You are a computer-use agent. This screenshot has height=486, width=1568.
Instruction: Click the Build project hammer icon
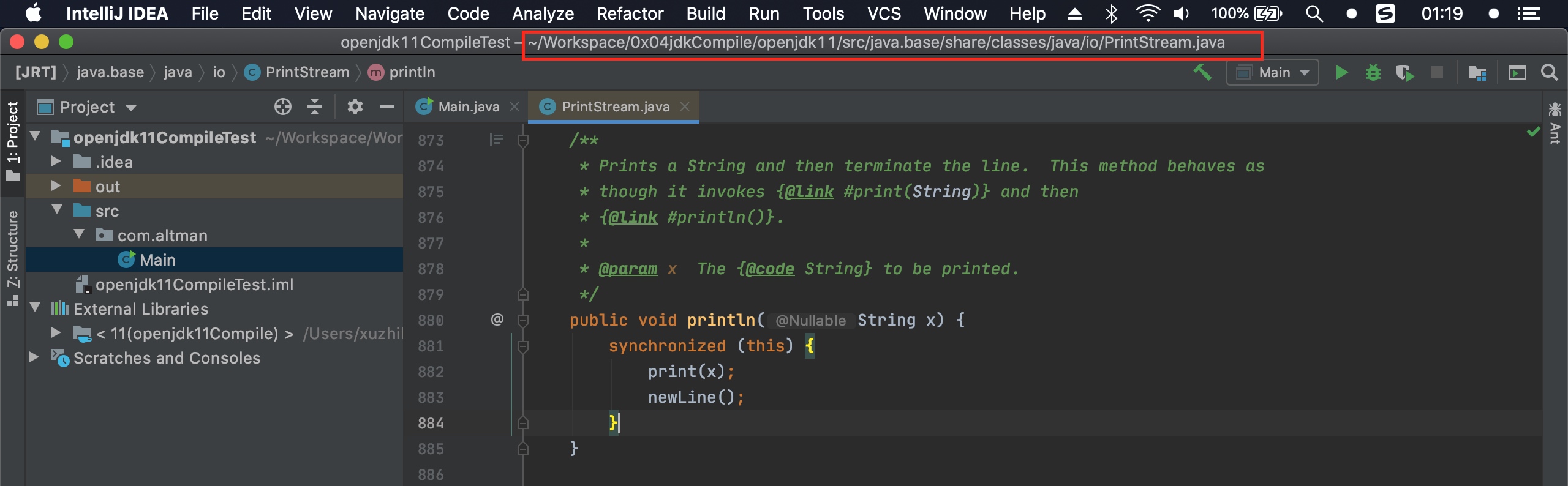[1202, 72]
